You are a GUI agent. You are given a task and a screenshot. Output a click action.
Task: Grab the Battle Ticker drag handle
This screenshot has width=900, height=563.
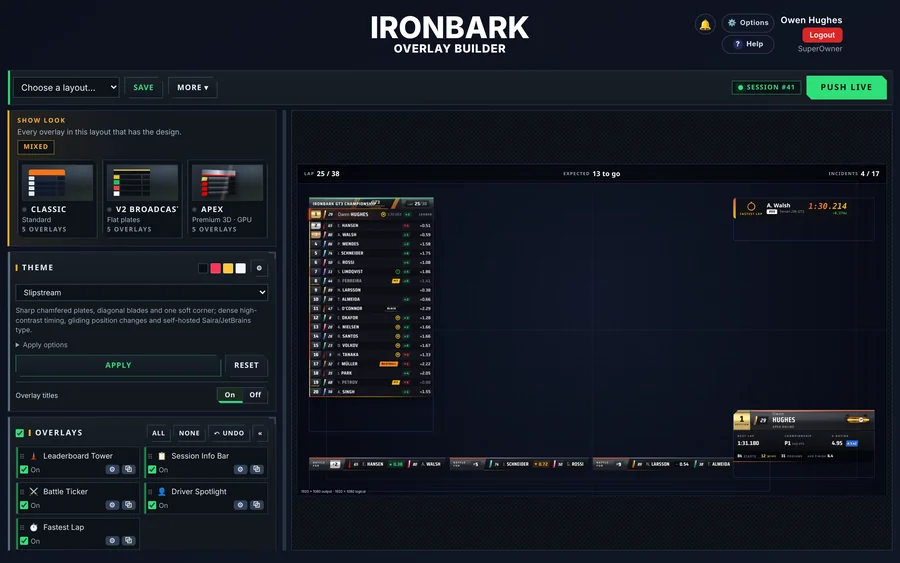coord(22,492)
